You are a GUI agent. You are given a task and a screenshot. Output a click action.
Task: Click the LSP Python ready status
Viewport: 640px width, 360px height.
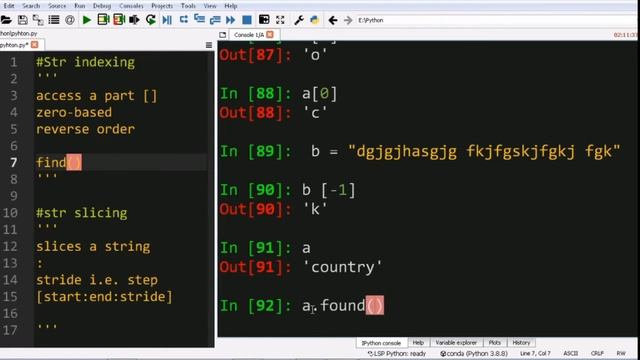coord(397,353)
